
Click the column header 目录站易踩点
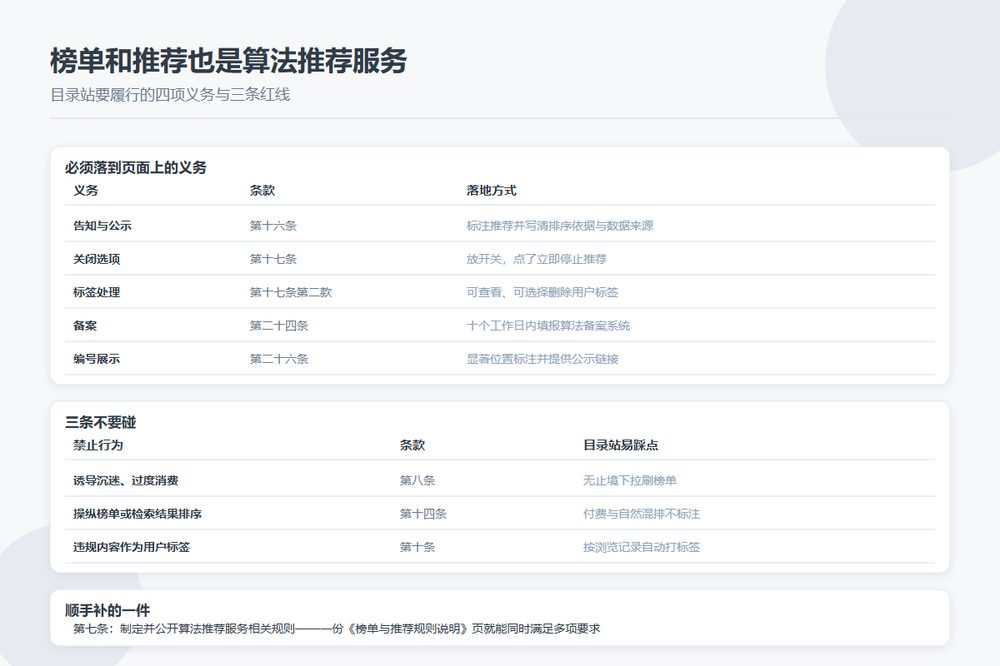click(x=621, y=445)
